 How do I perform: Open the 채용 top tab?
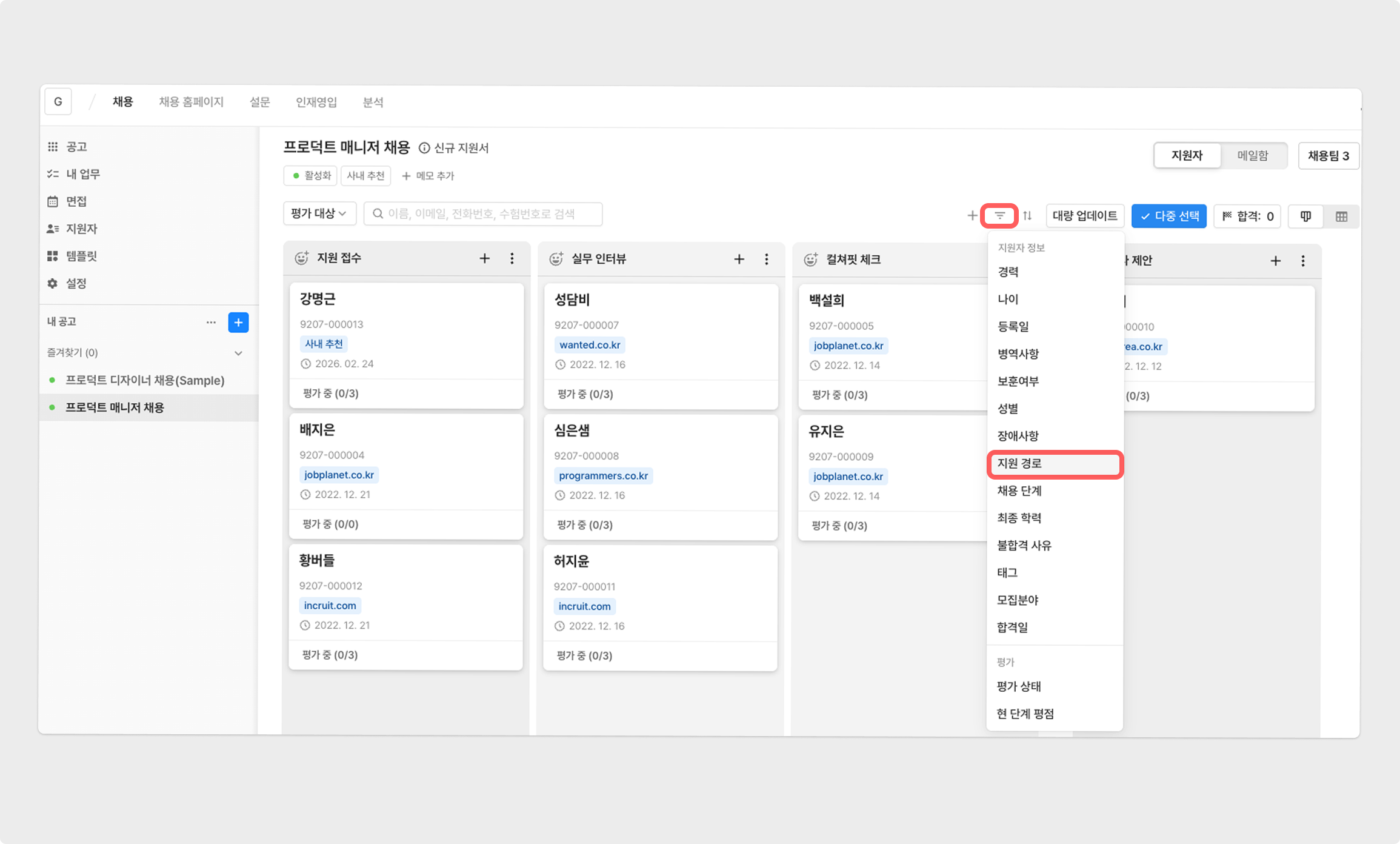(x=122, y=102)
